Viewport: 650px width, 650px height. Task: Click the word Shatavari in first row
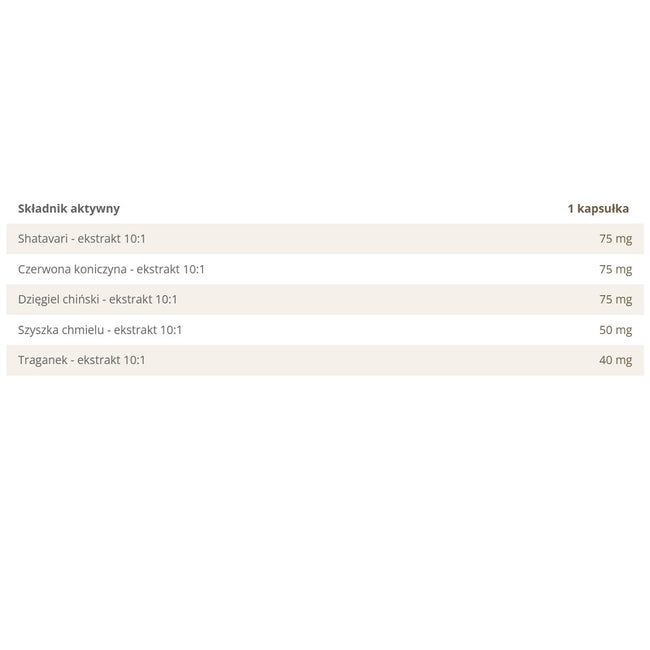[x=43, y=239]
